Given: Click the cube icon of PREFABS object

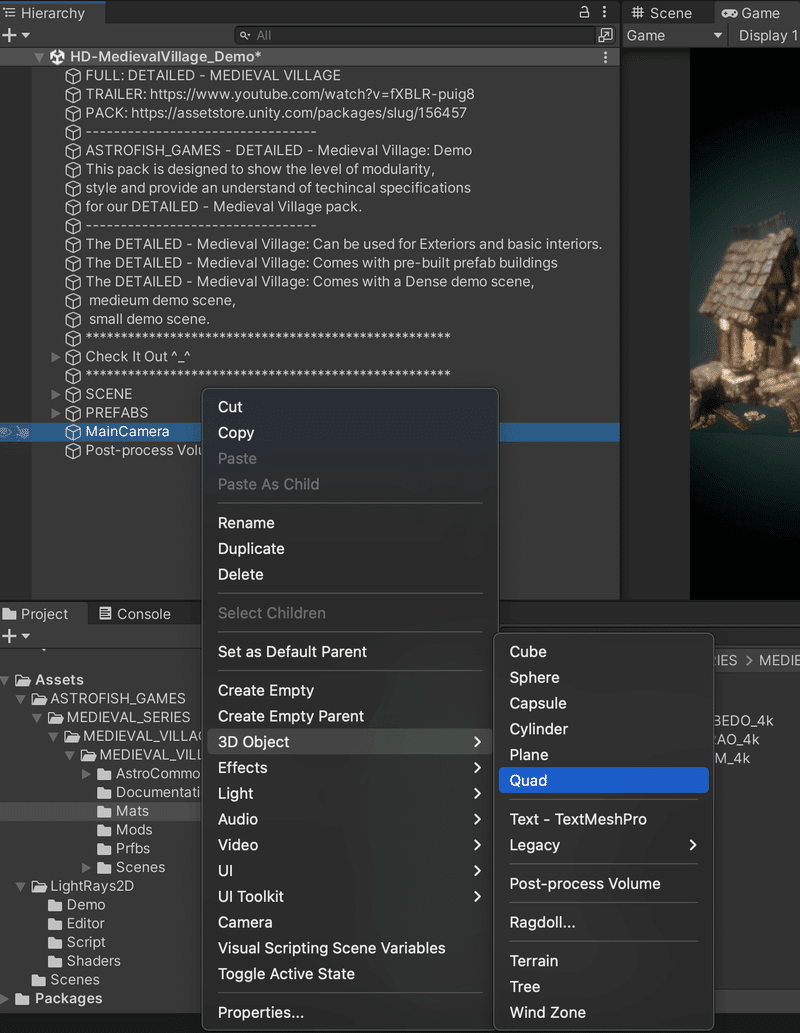Looking at the screenshot, I should click(x=73, y=414).
